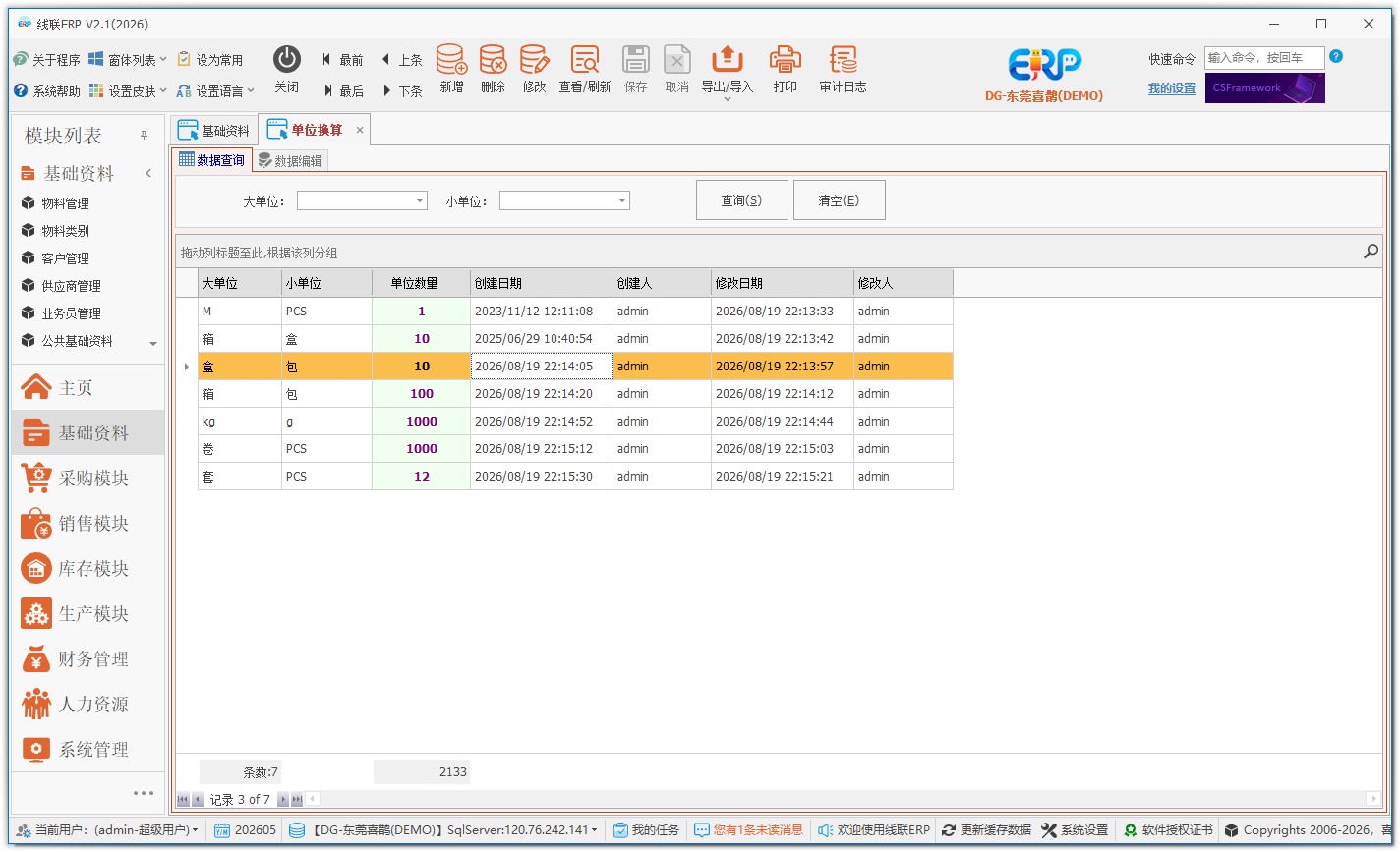Open 关于程序 menu item
The width and height of the screenshot is (1400, 852).
(x=47, y=60)
